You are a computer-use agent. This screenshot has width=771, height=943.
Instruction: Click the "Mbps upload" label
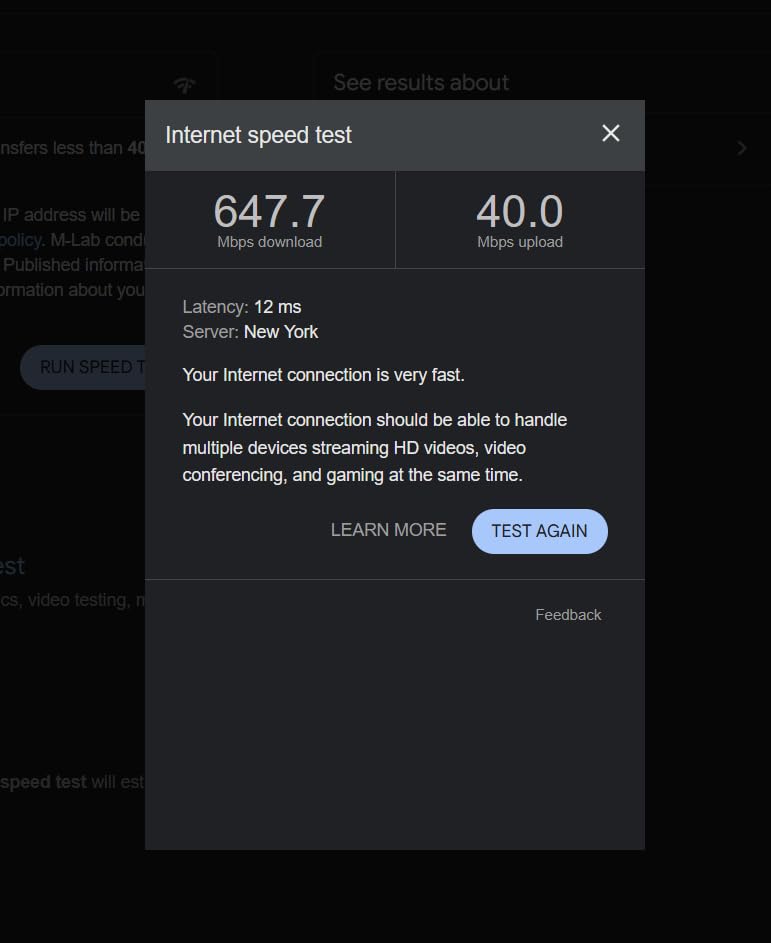[519, 242]
